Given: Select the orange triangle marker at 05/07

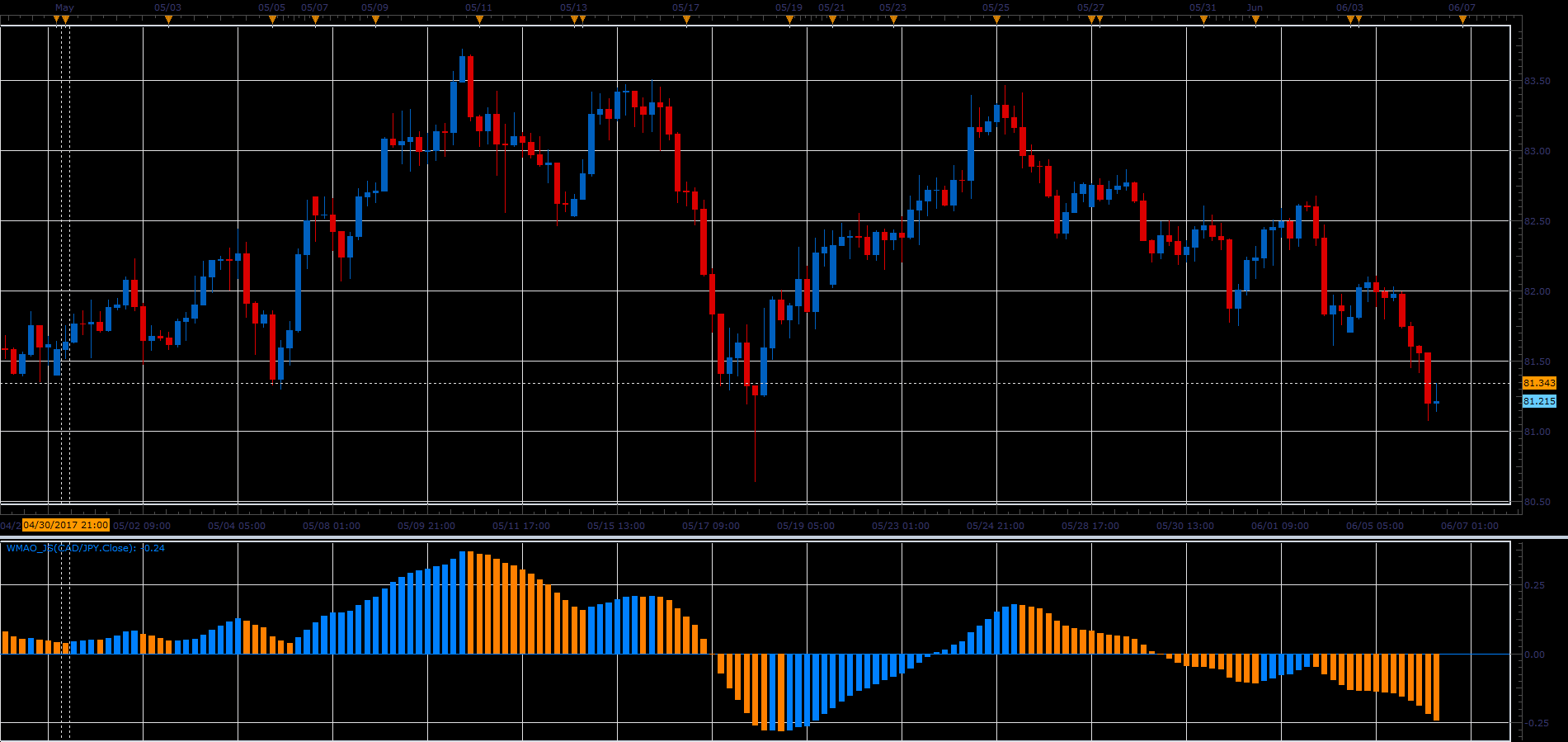Looking at the screenshot, I should tap(315, 20).
